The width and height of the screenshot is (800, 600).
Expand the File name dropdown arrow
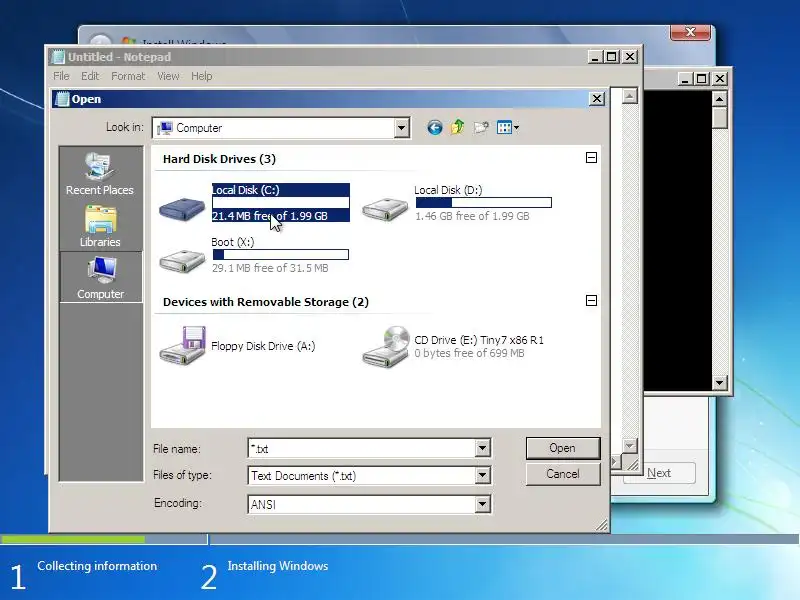483,448
